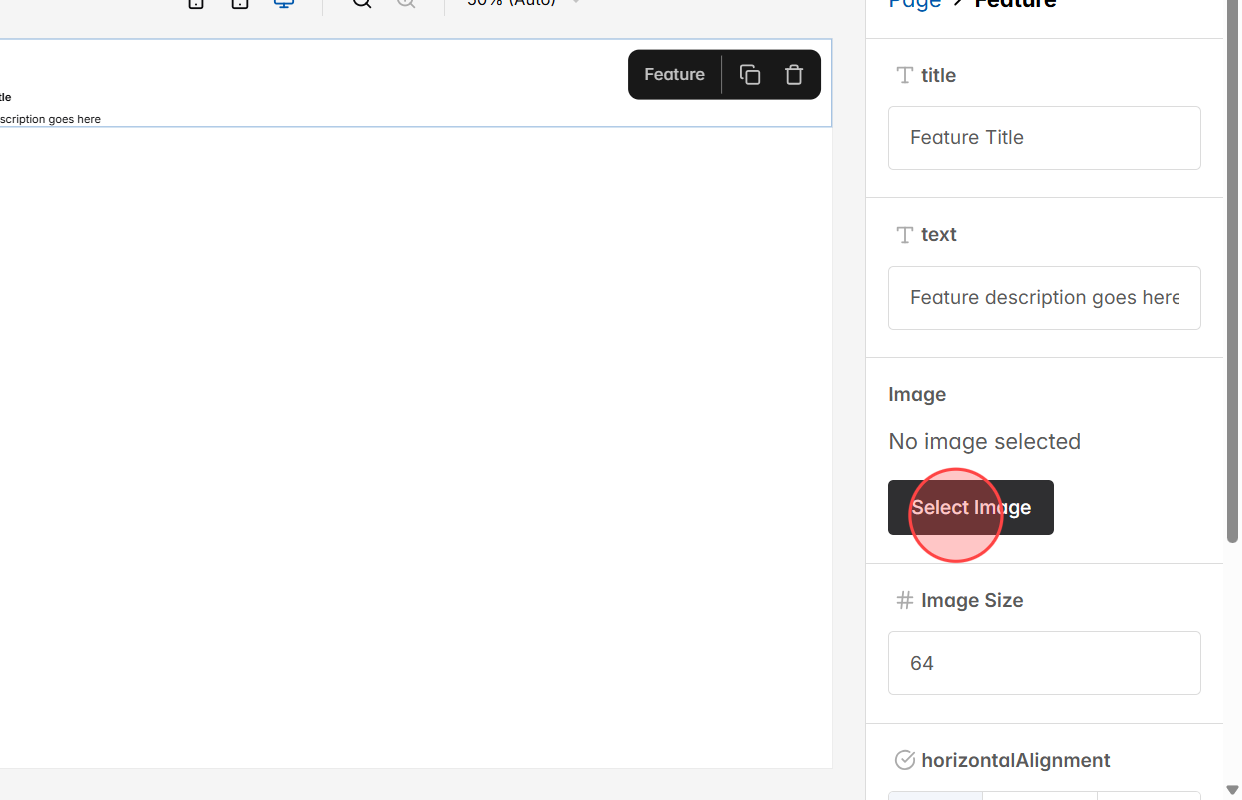Delete the Feature component using trash icon

click(x=793, y=74)
